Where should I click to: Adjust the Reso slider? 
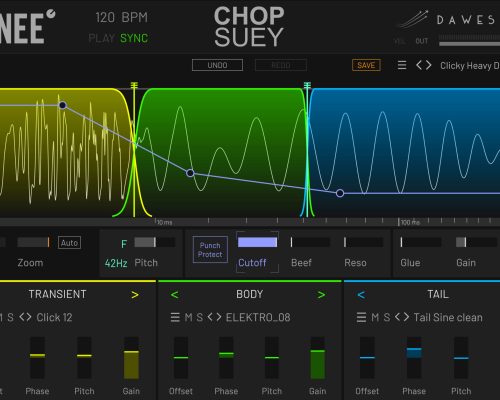click(363, 242)
